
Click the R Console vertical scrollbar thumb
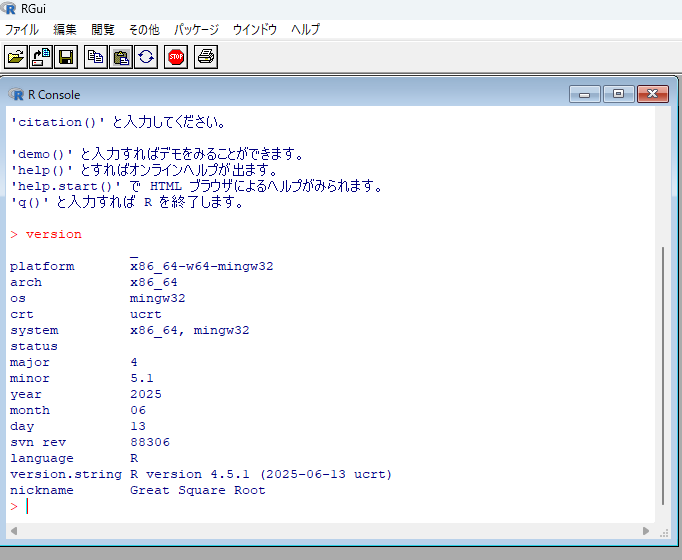(661, 375)
